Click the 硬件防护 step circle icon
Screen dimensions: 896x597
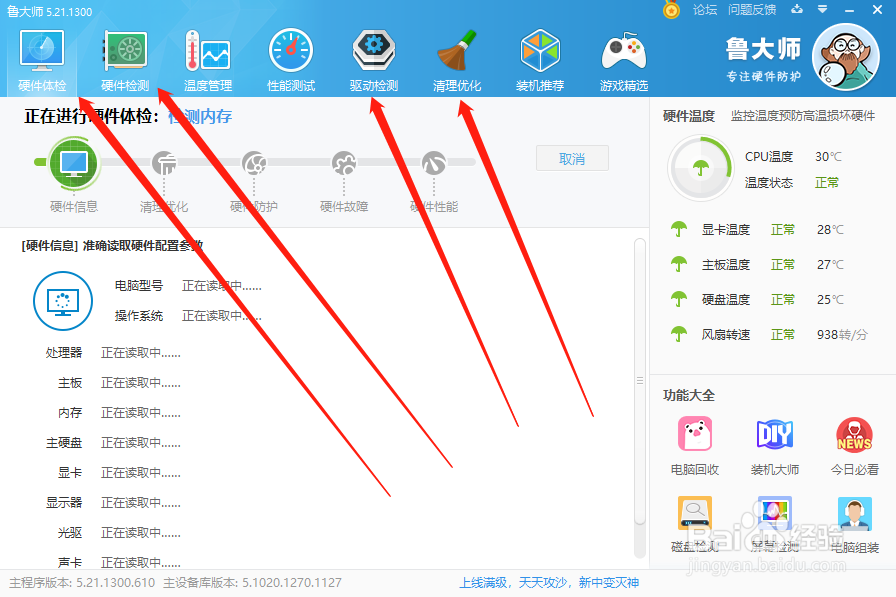tap(254, 163)
